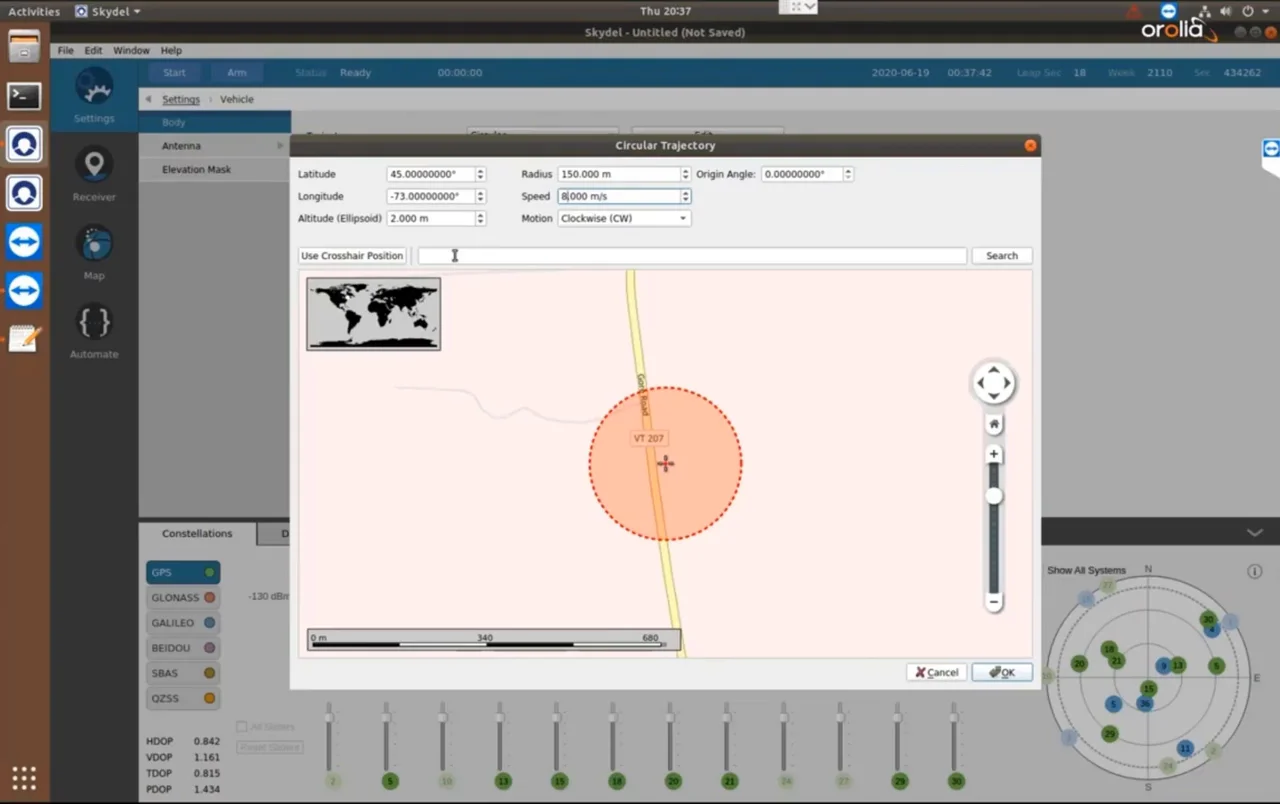Click the Speed spinner arrows
The image size is (1280, 804).
point(685,196)
